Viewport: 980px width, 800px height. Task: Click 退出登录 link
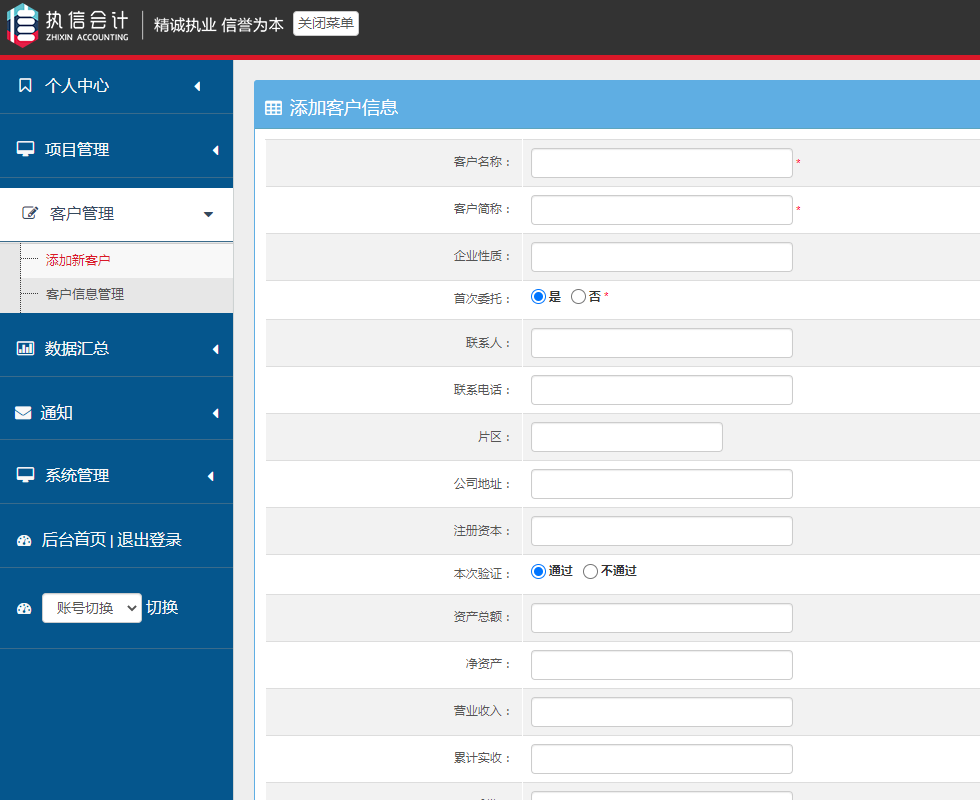click(x=149, y=539)
